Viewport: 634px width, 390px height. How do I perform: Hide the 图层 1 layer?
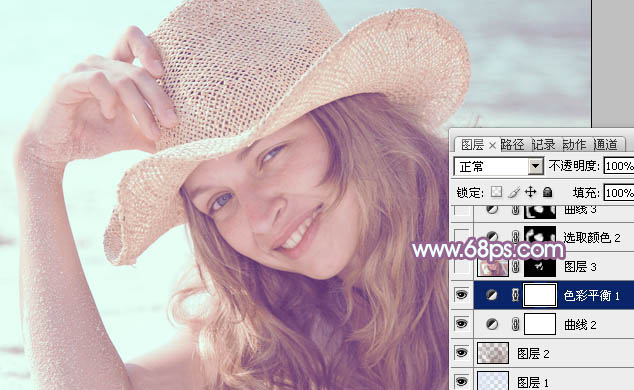(x=461, y=382)
